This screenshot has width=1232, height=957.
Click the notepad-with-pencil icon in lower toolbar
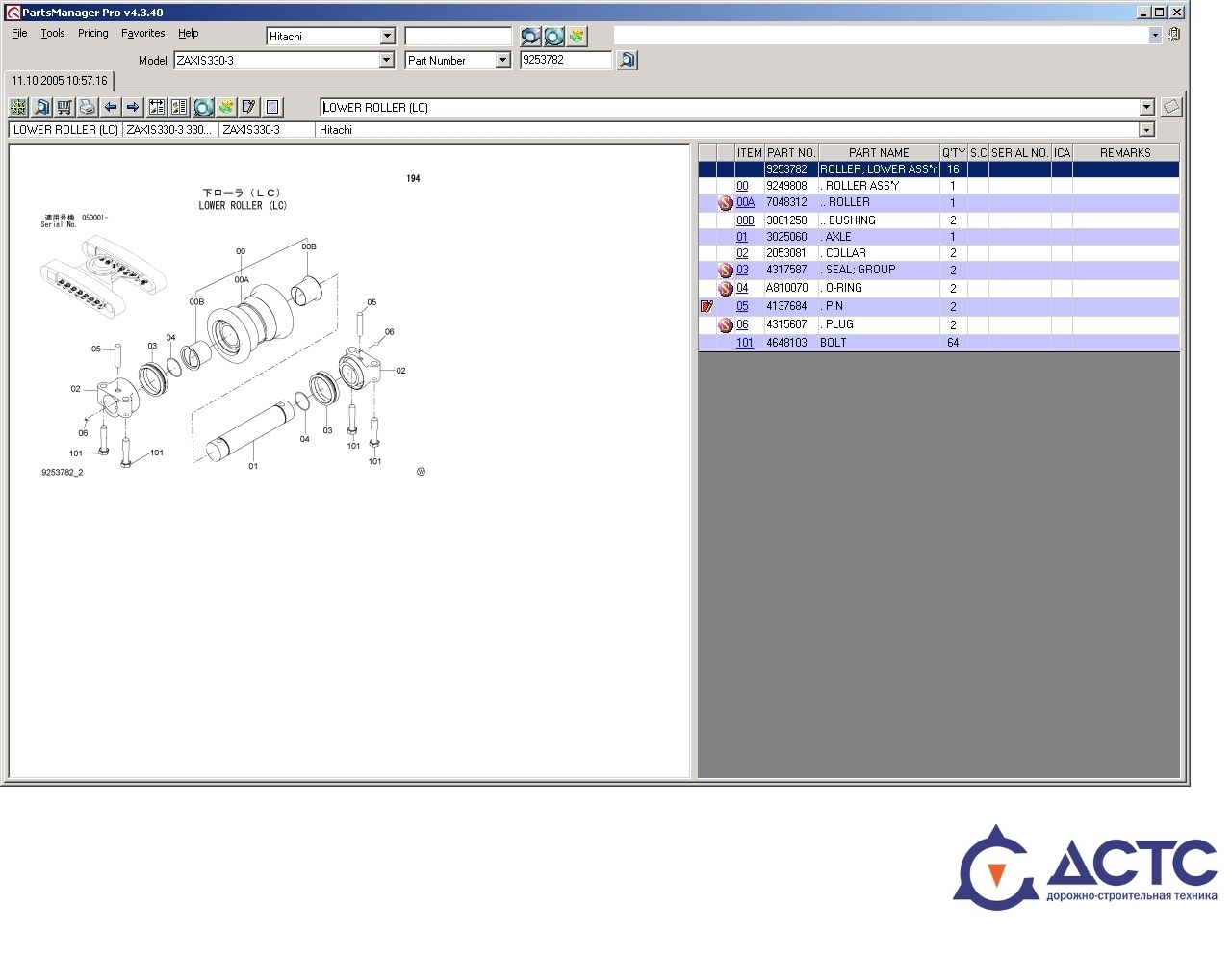[249, 107]
